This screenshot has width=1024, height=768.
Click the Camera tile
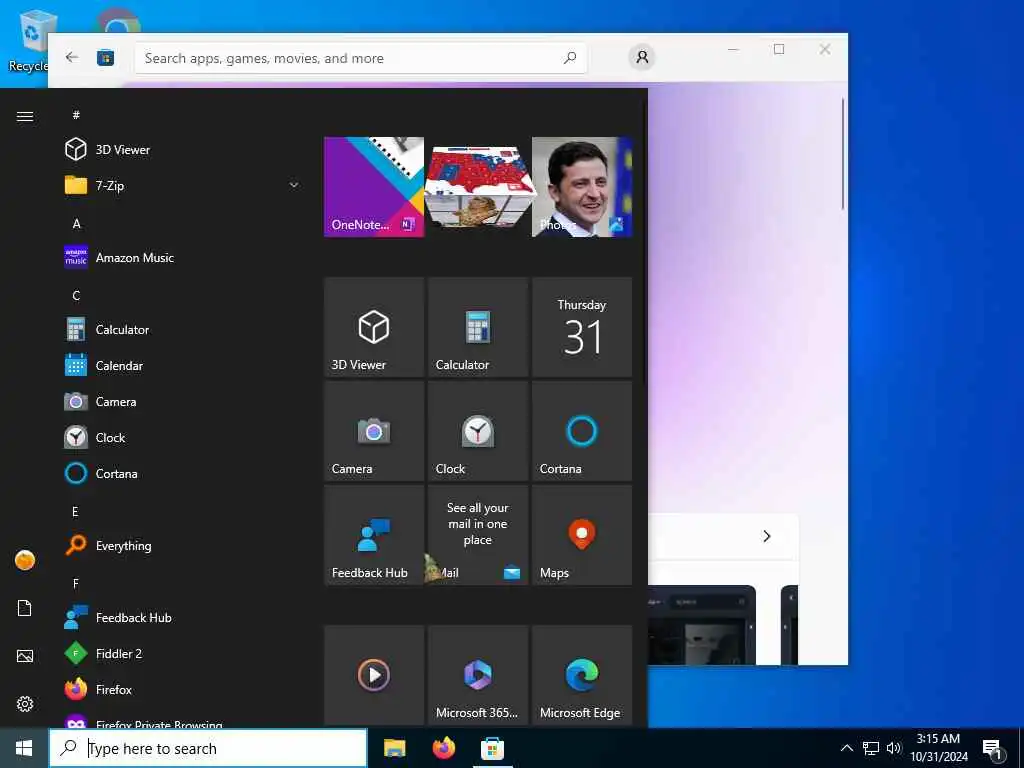click(x=374, y=431)
